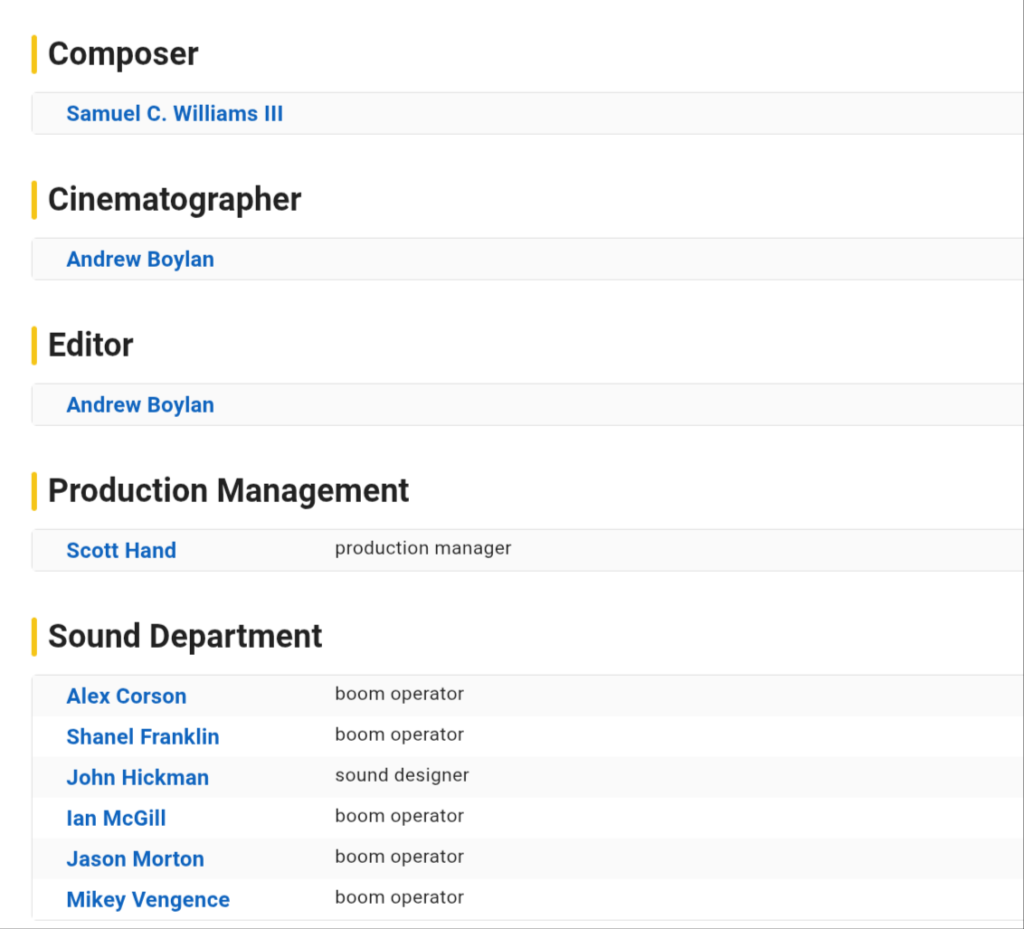The width and height of the screenshot is (1024, 929).
Task: Open Scott Hand's profile link
Action: 121,551
